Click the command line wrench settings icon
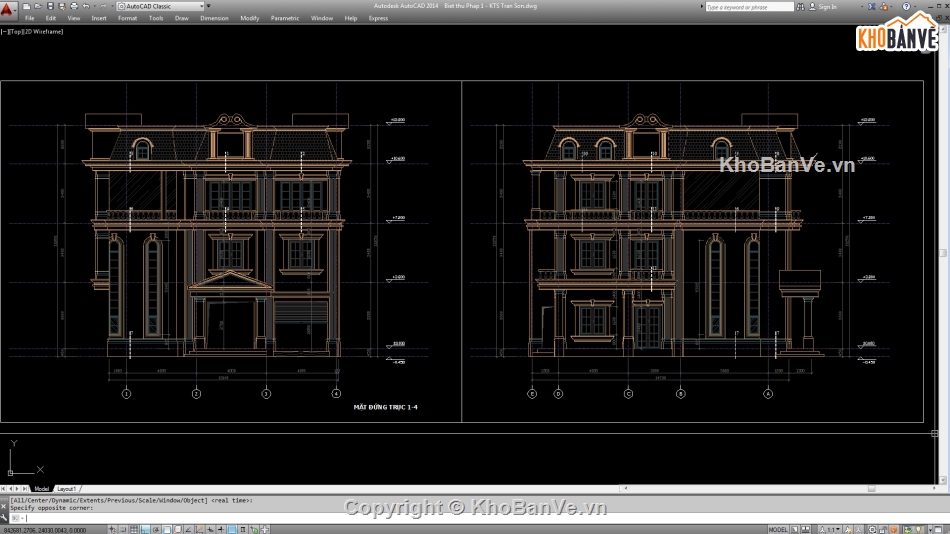This screenshot has height=534, width=950. tap(4, 518)
